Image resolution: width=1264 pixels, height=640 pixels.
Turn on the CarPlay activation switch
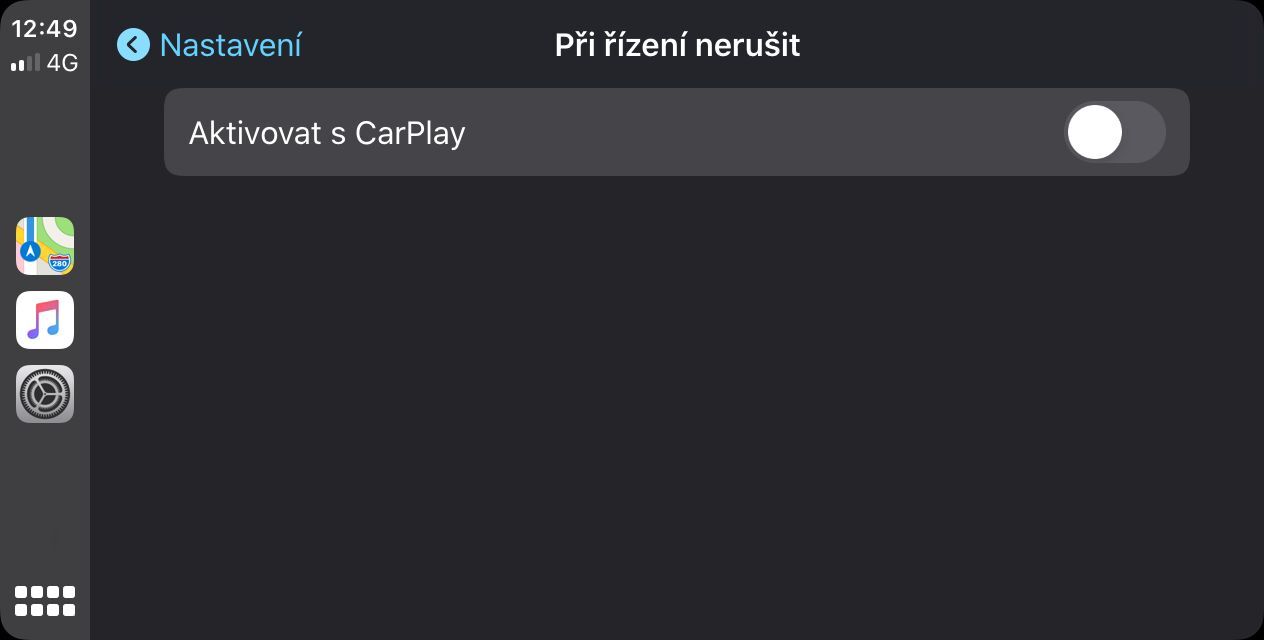pyautogui.click(x=1115, y=132)
